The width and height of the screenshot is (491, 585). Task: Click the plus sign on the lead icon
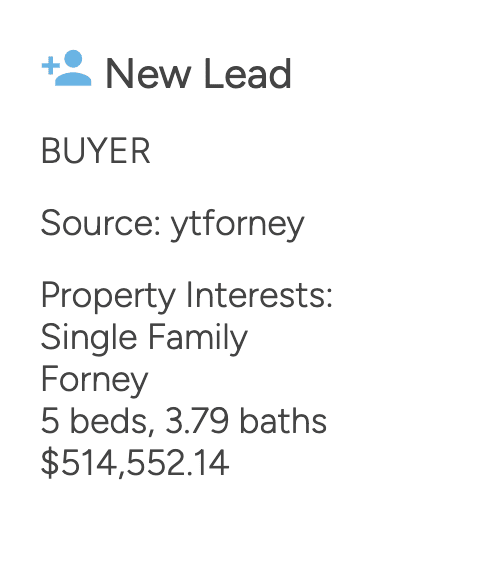[51, 66]
